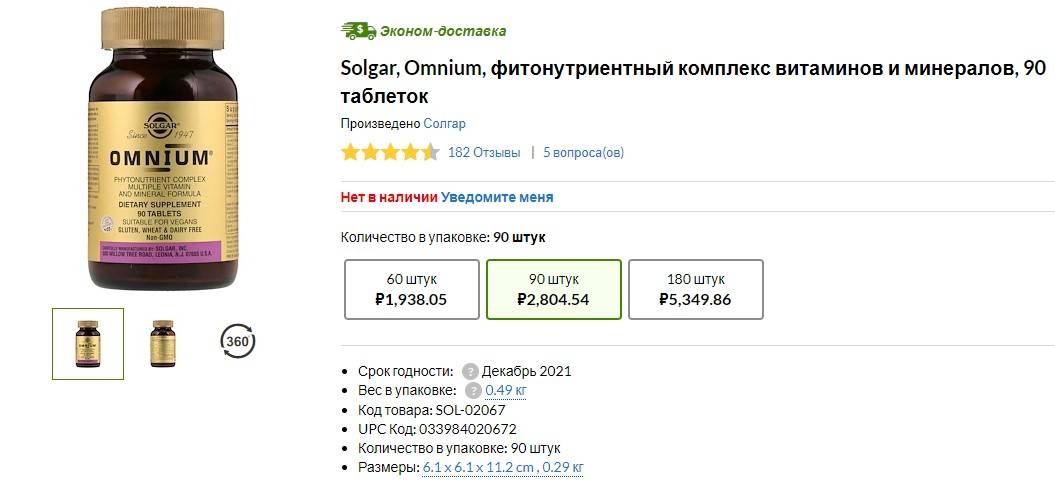Click the Уведомите меня notify link

click(497, 197)
